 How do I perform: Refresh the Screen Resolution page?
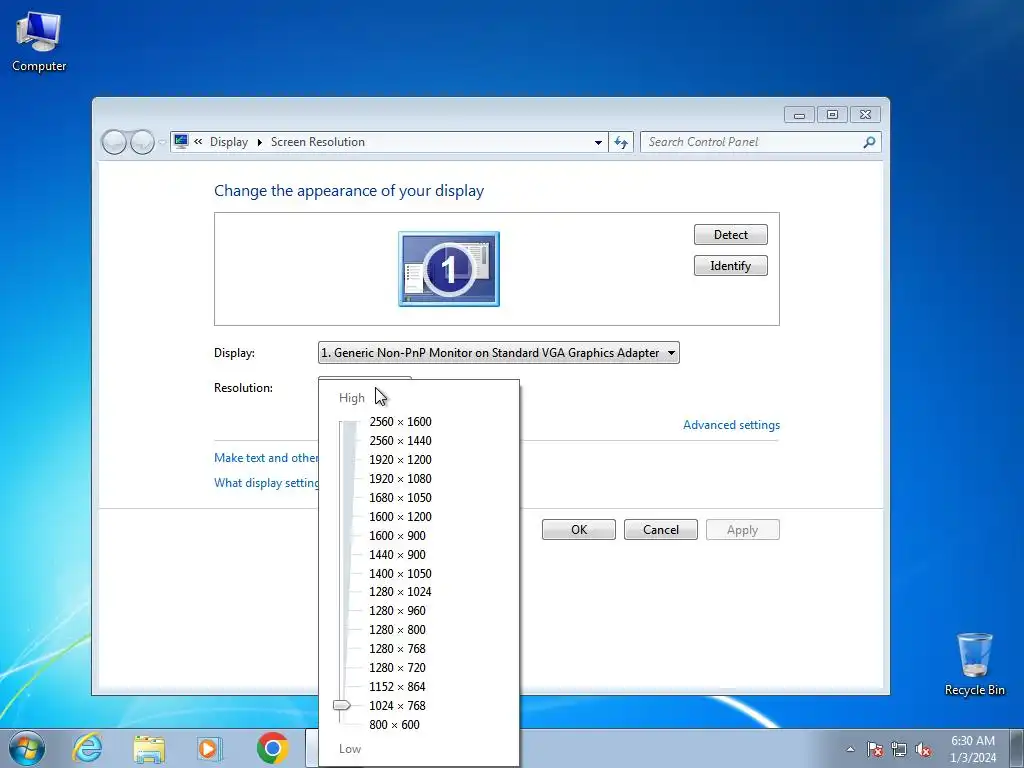pyautogui.click(x=621, y=142)
